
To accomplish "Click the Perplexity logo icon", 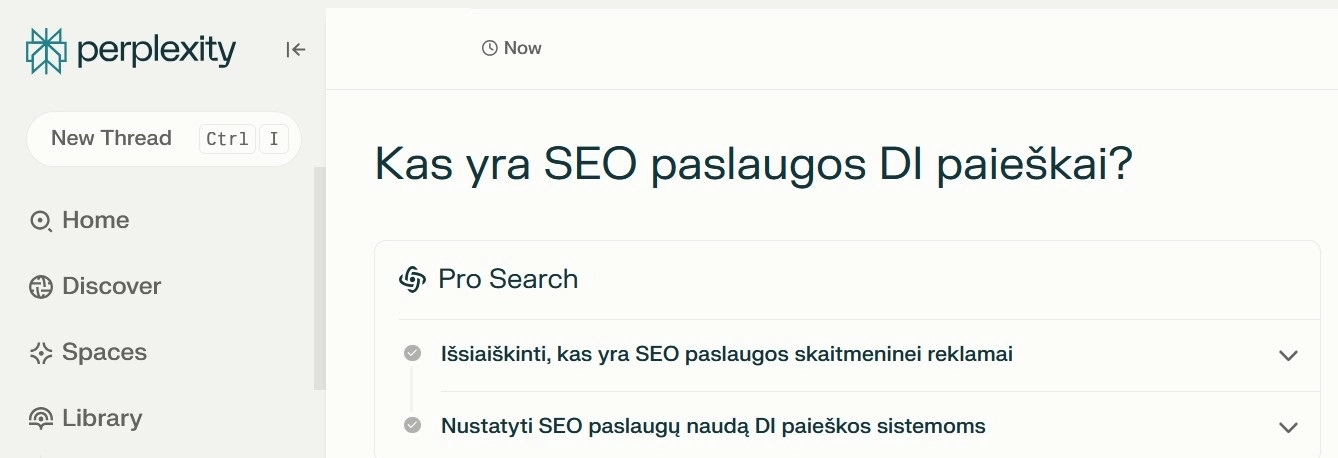I will click(45, 50).
